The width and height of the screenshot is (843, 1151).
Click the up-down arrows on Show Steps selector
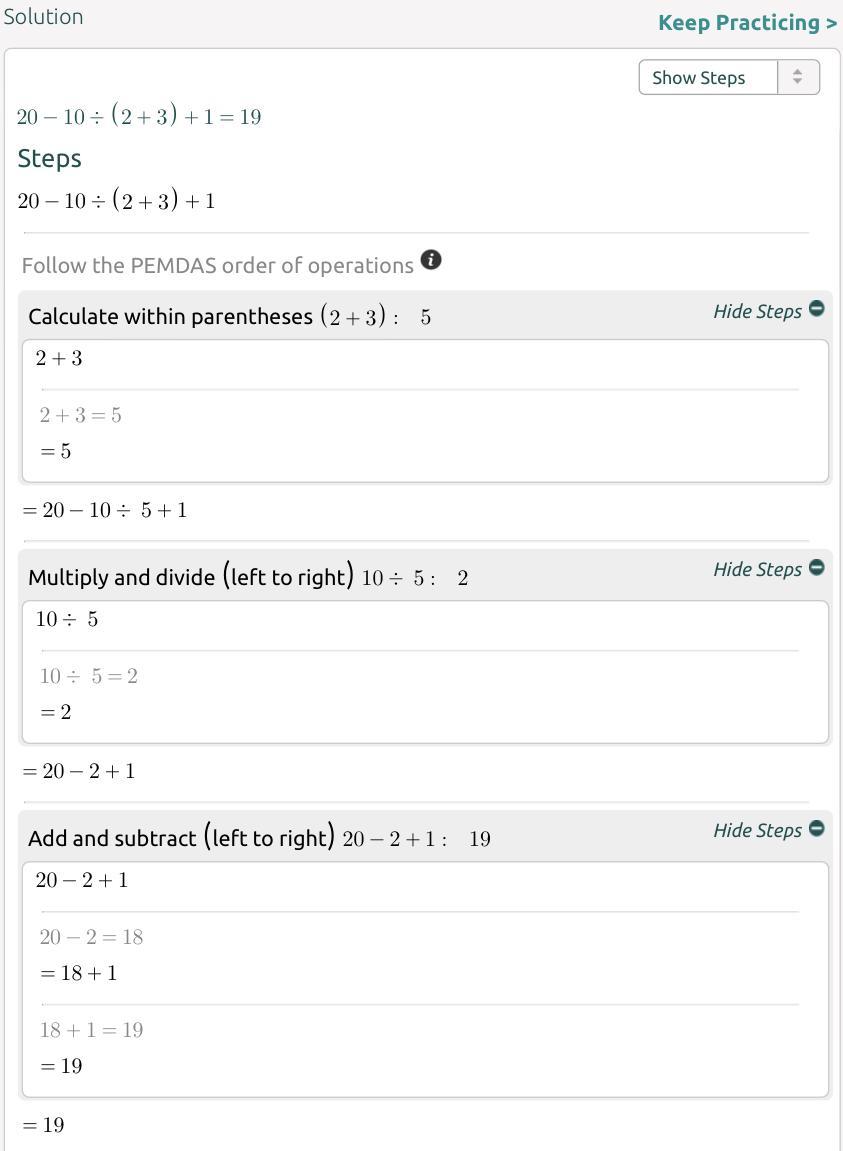pyautogui.click(x=797, y=77)
